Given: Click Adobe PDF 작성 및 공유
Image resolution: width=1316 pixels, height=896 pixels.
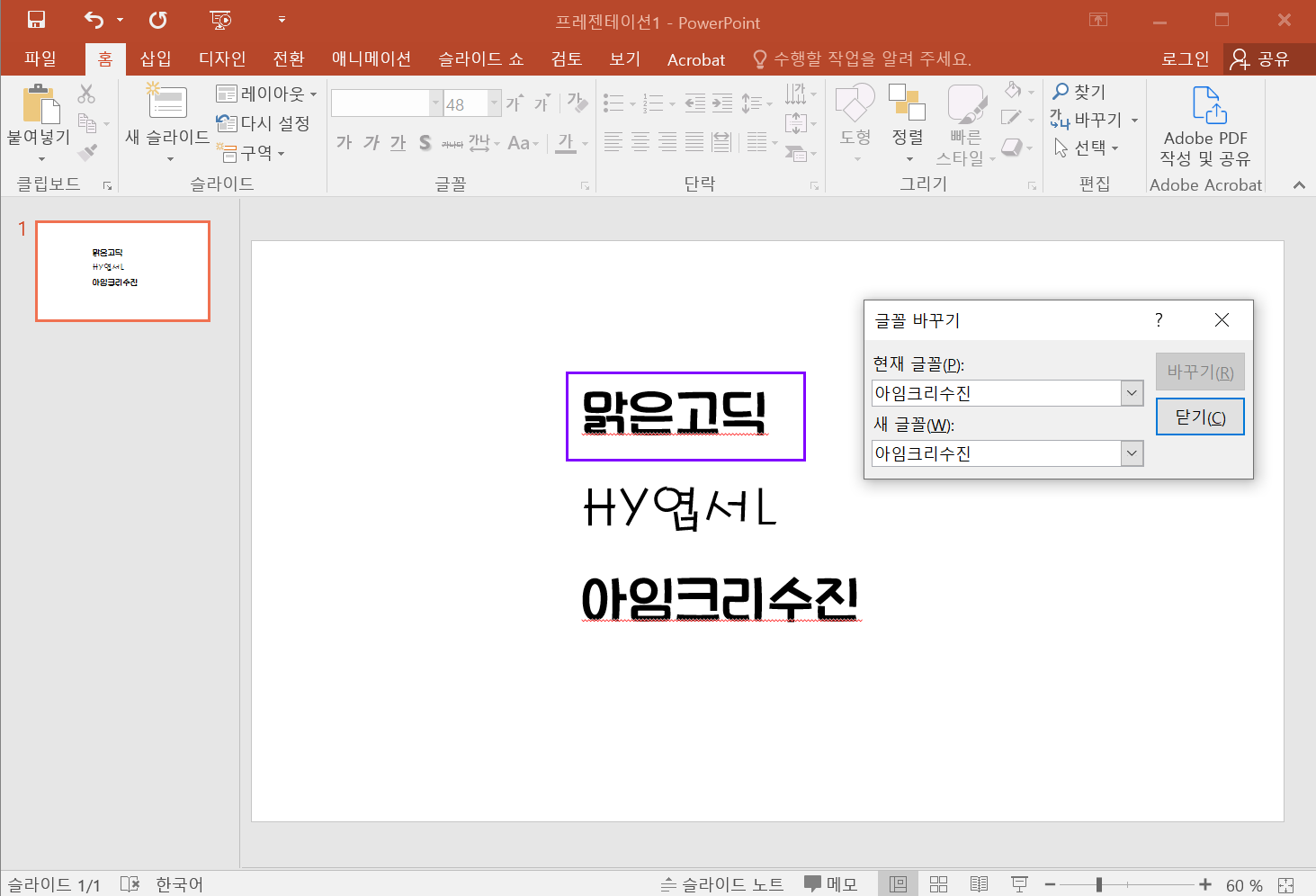Looking at the screenshot, I should [x=1205, y=126].
